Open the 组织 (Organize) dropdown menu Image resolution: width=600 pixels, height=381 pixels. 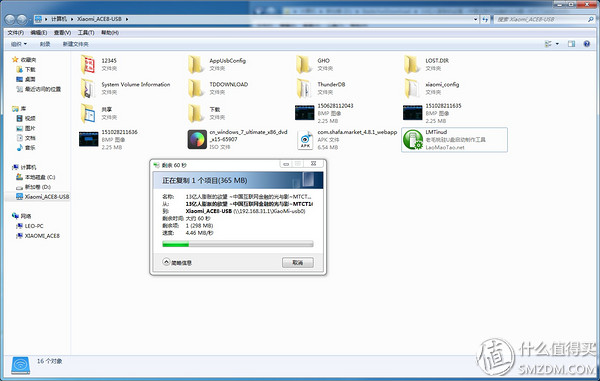(19, 44)
